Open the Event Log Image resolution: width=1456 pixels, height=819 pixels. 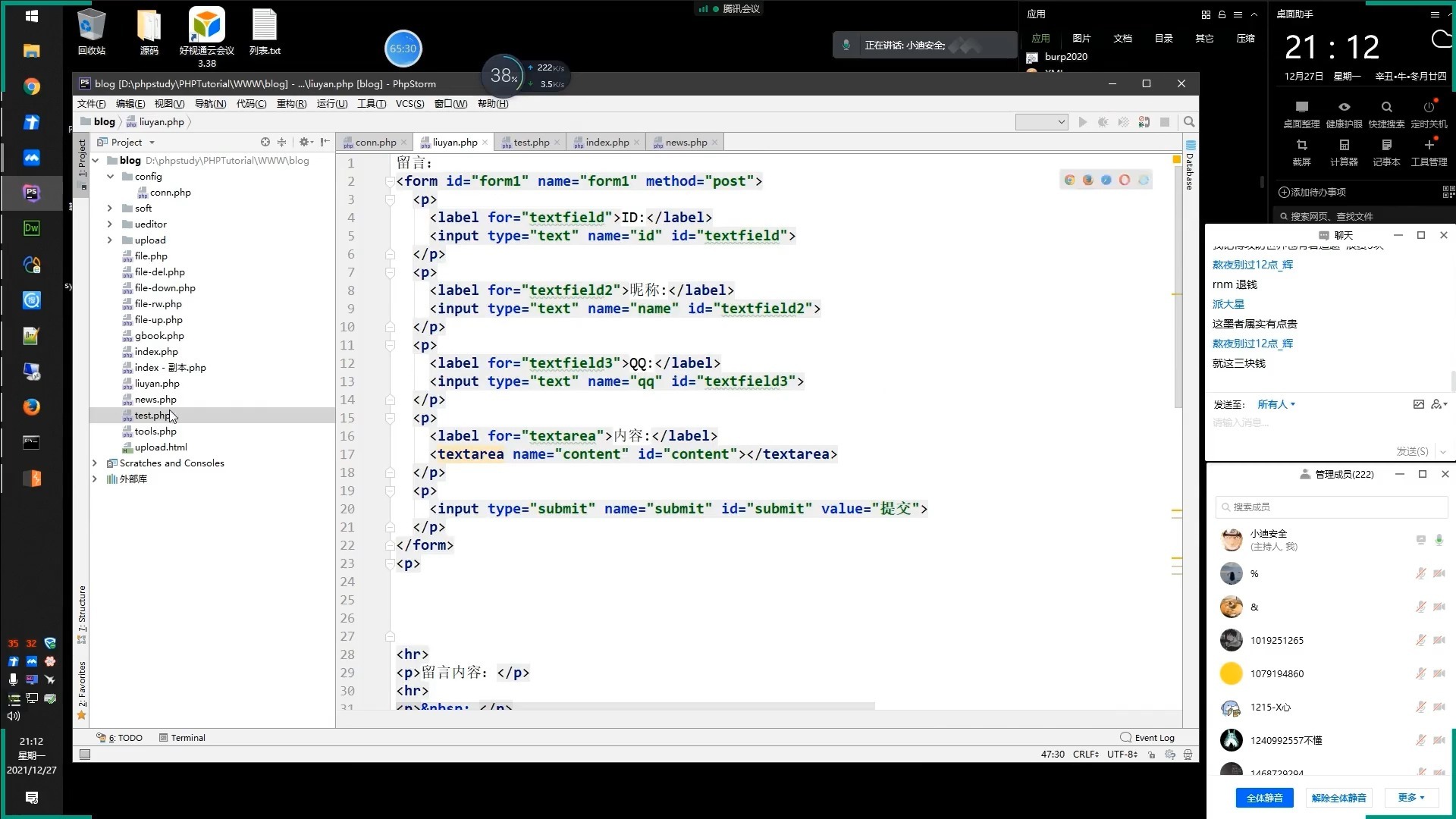tap(1147, 738)
